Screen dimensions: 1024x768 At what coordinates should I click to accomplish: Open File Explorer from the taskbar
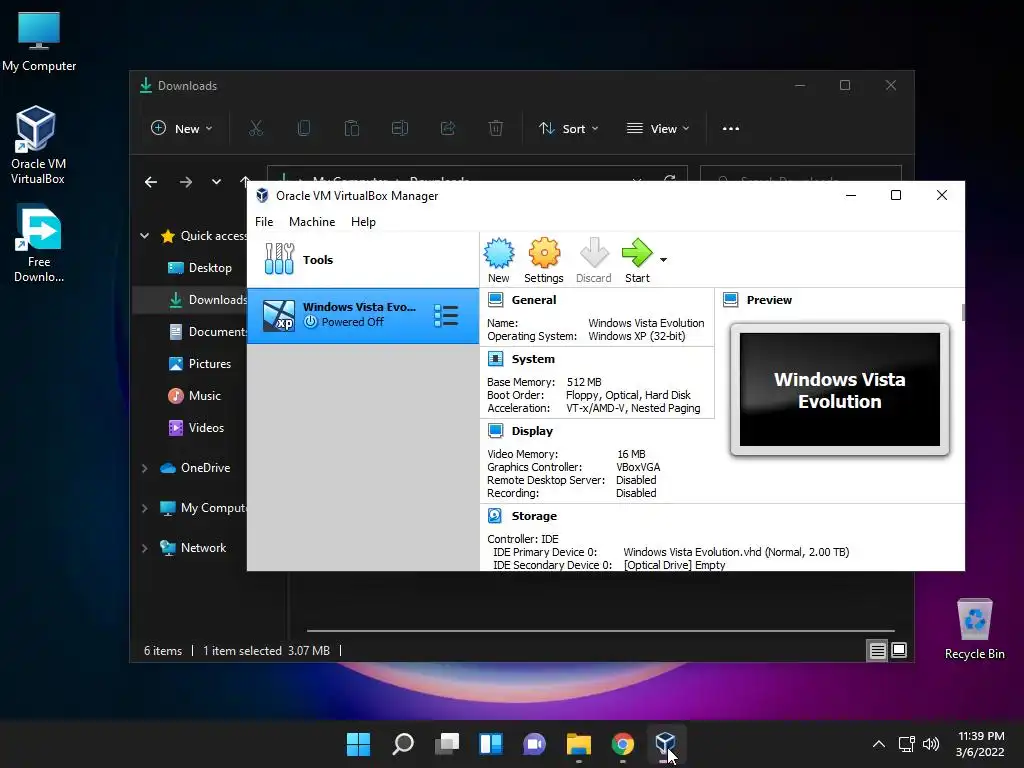[579, 744]
